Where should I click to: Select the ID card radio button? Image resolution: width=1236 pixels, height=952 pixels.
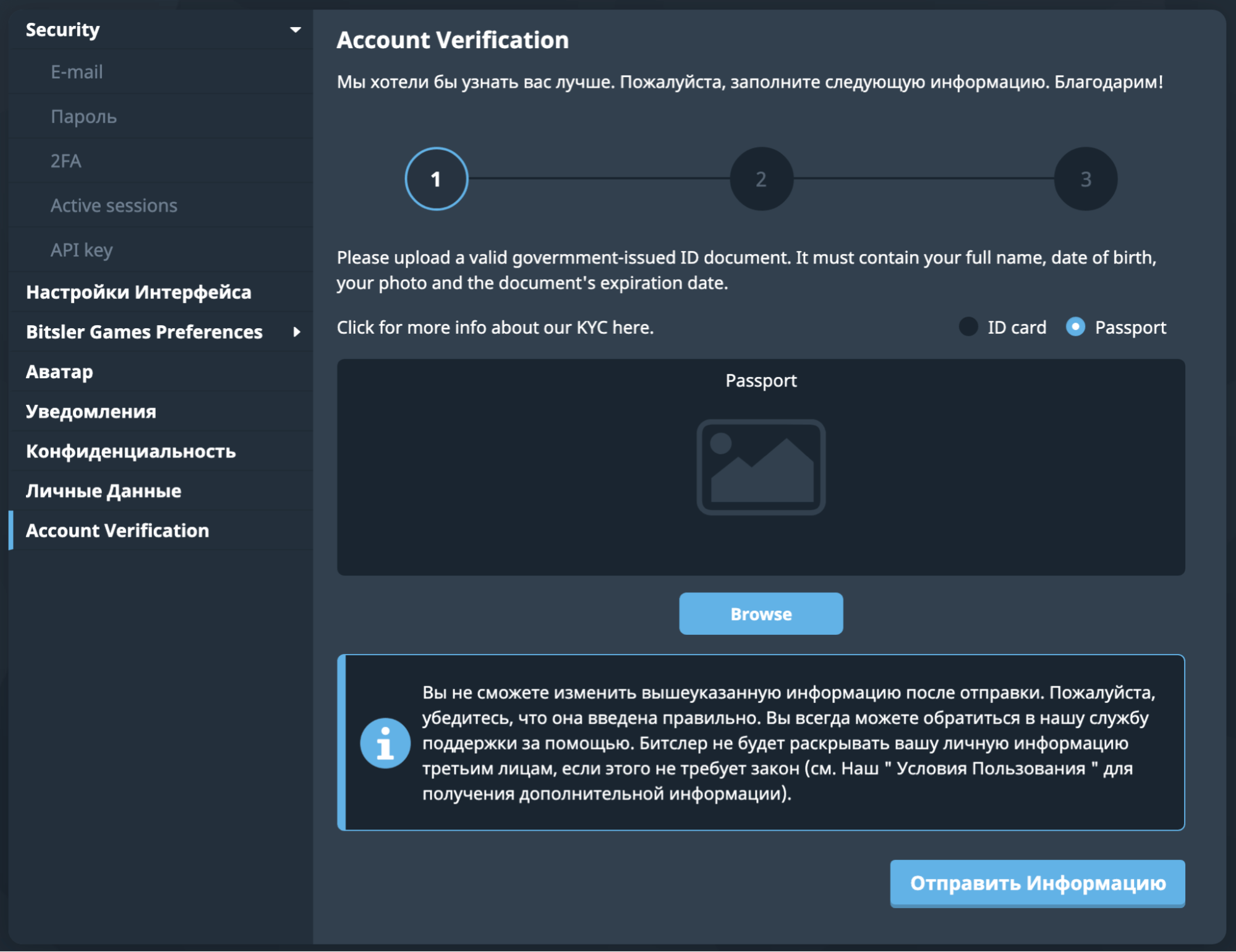[x=968, y=327]
